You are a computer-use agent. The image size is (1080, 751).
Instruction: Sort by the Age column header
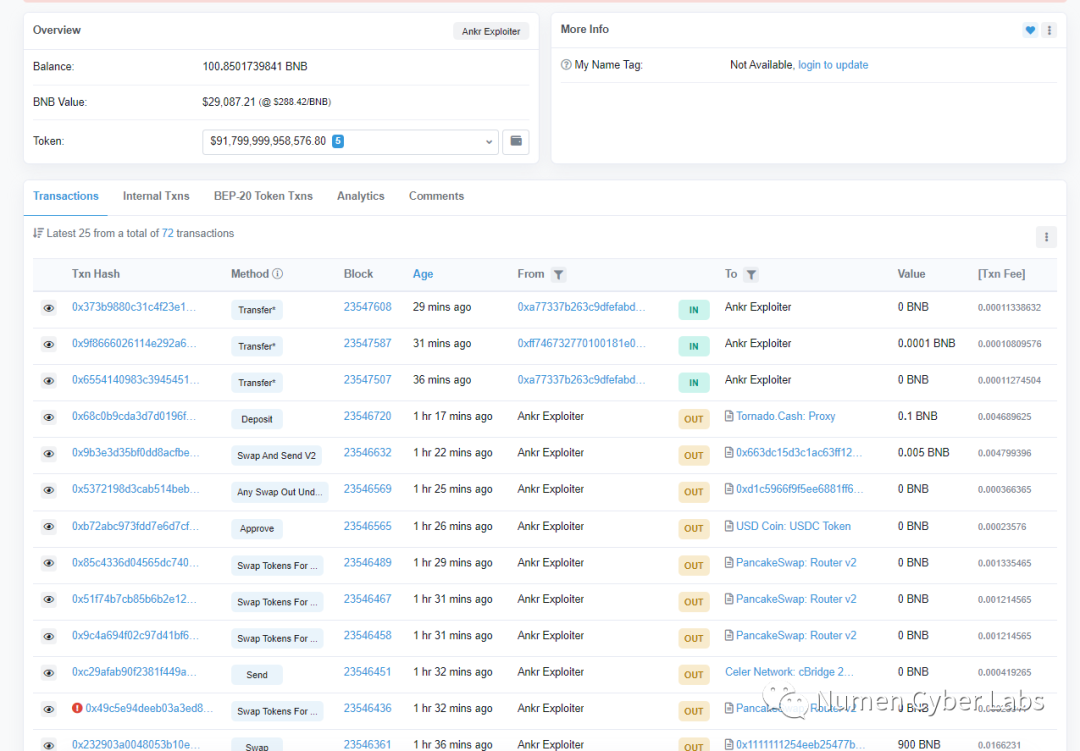coord(423,274)
